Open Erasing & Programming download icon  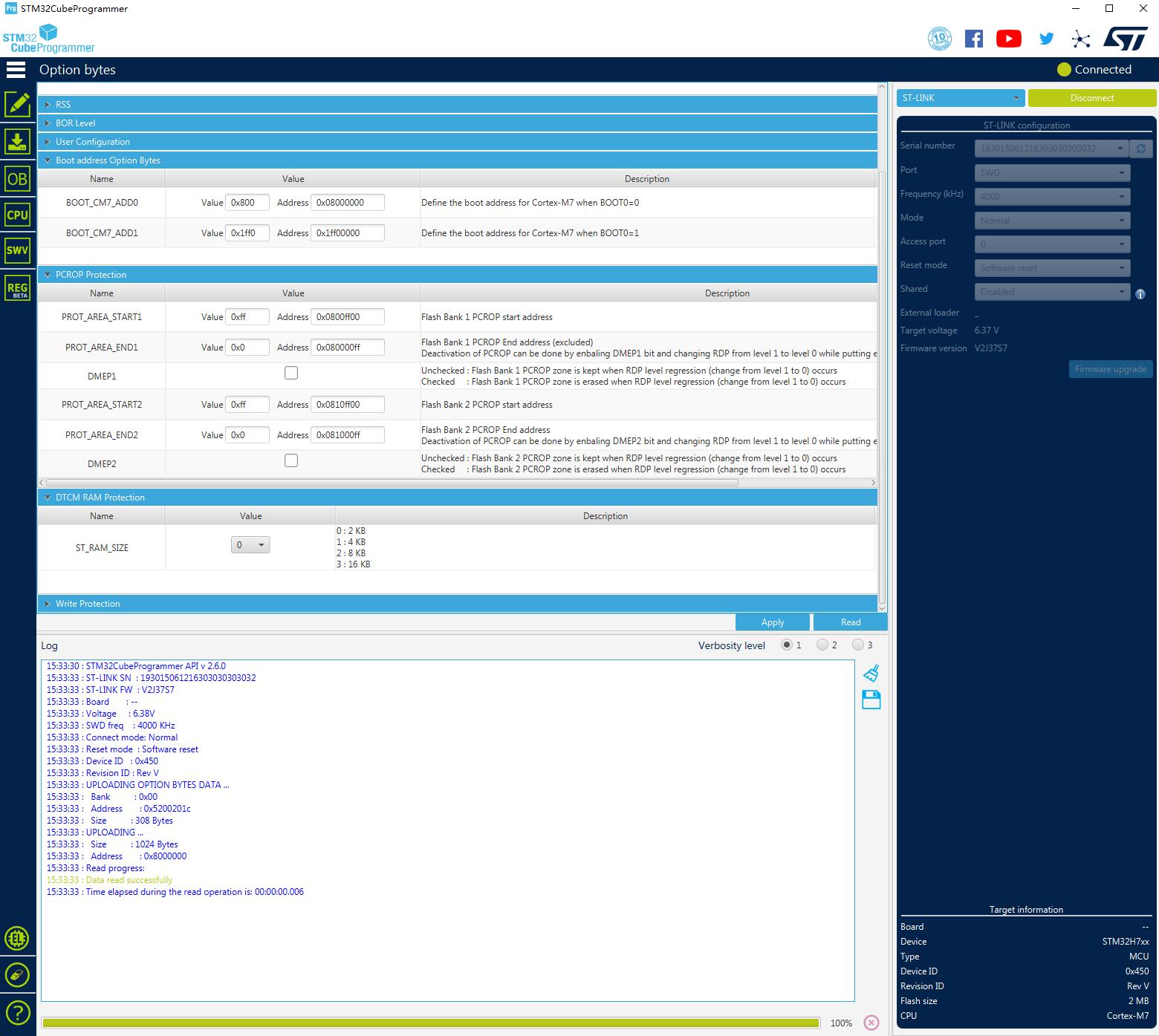click(17, 141)
